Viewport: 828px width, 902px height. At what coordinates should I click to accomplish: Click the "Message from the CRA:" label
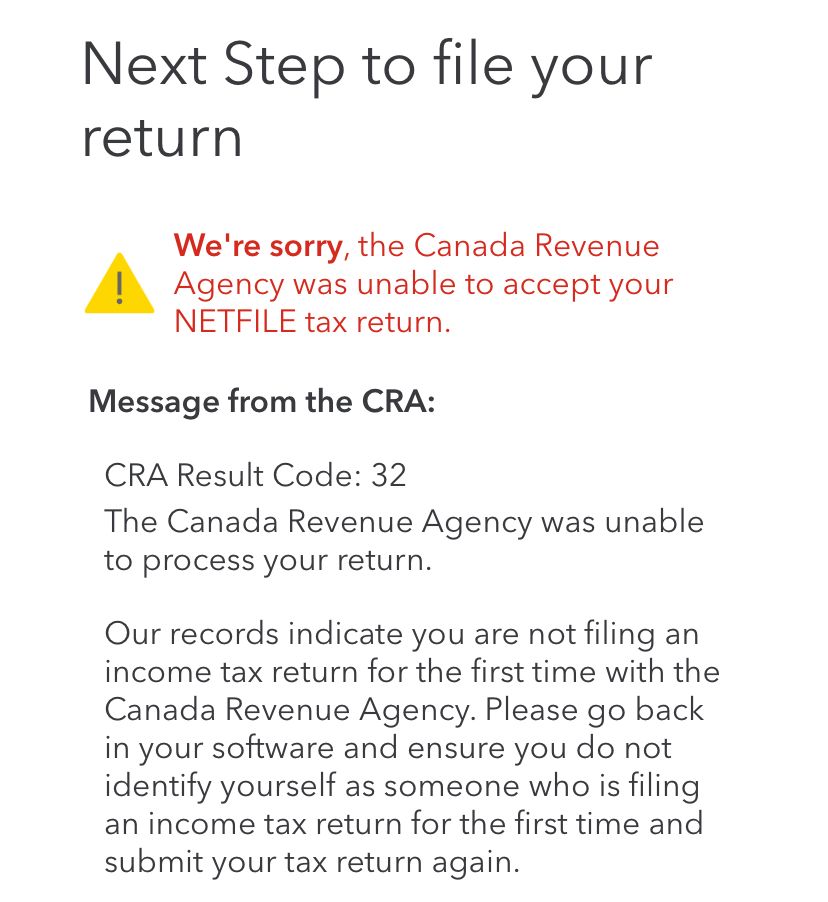point(262,402)
